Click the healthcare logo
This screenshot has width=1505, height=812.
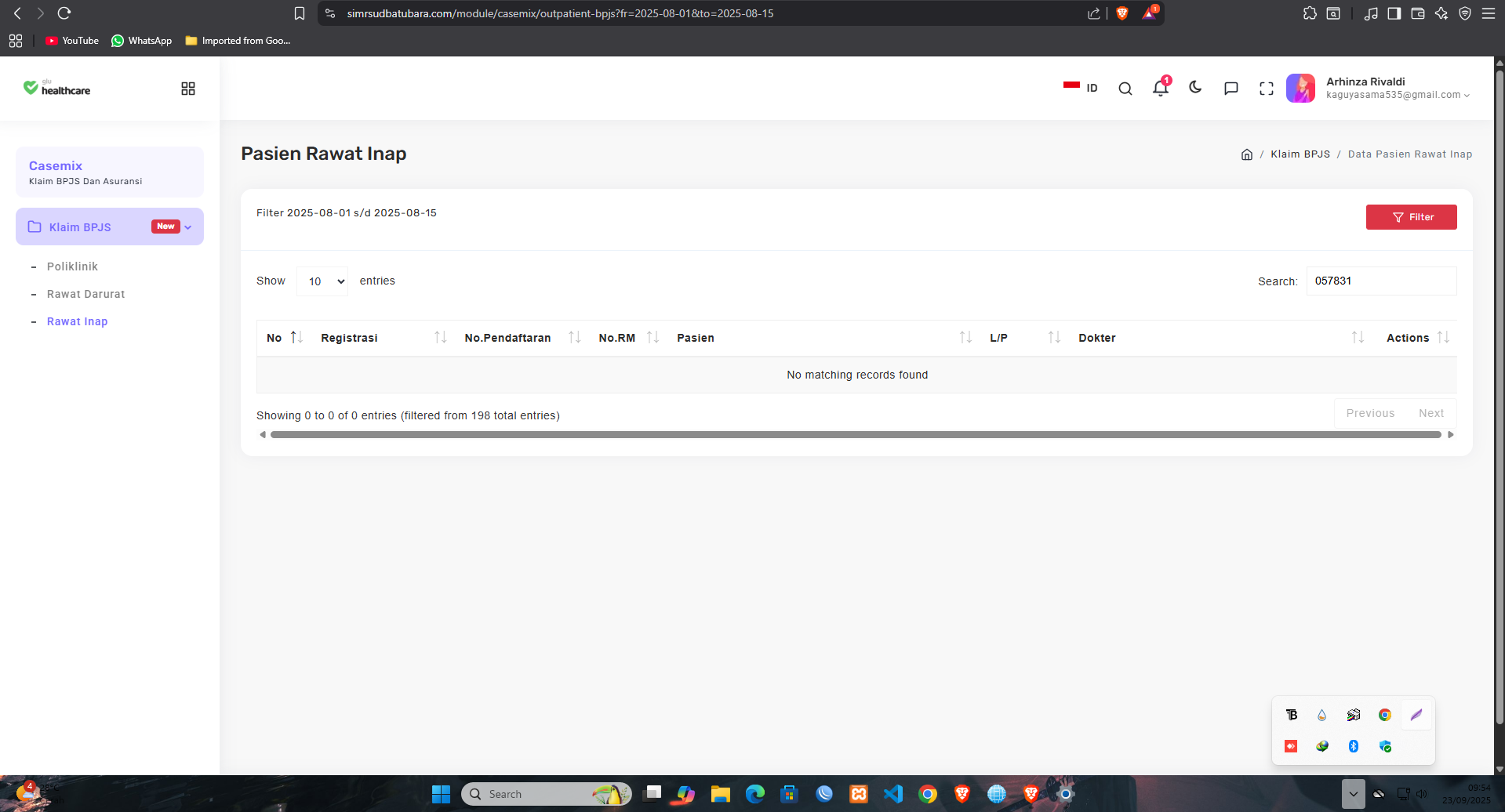(x=57, y=88)
